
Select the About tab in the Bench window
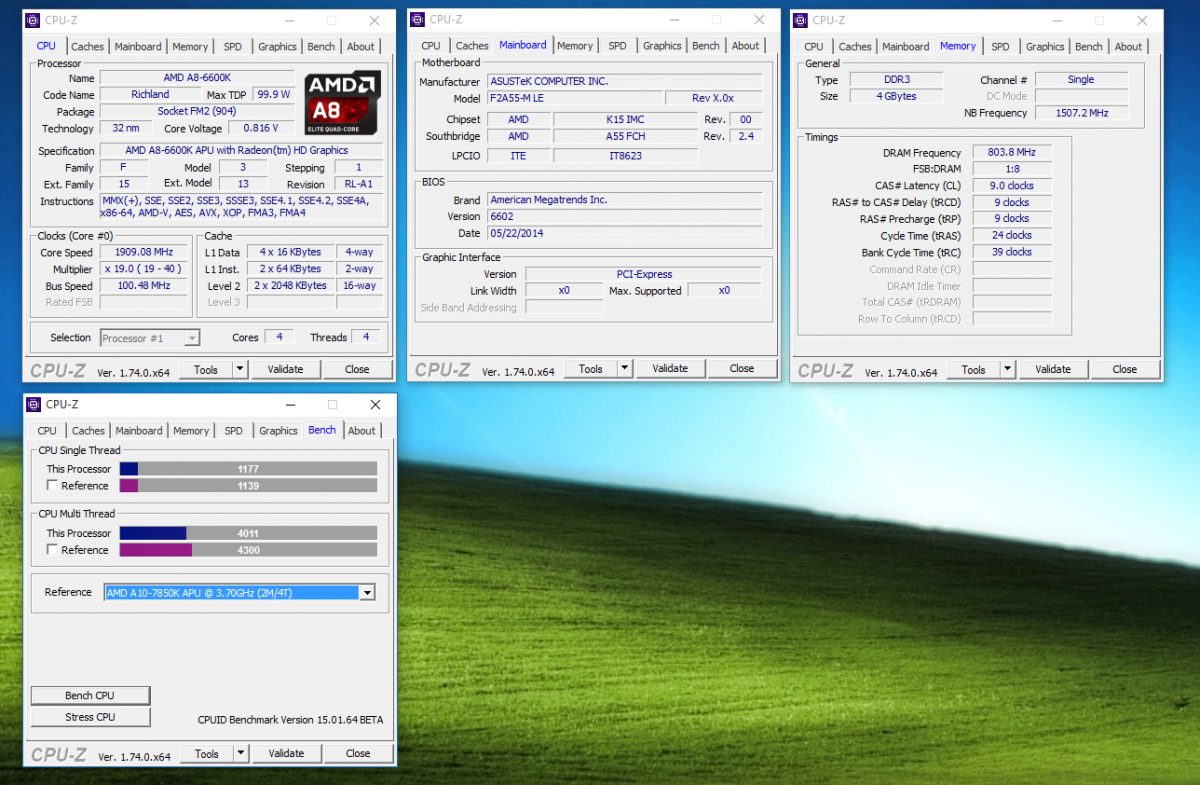click(x=362, y=431)
